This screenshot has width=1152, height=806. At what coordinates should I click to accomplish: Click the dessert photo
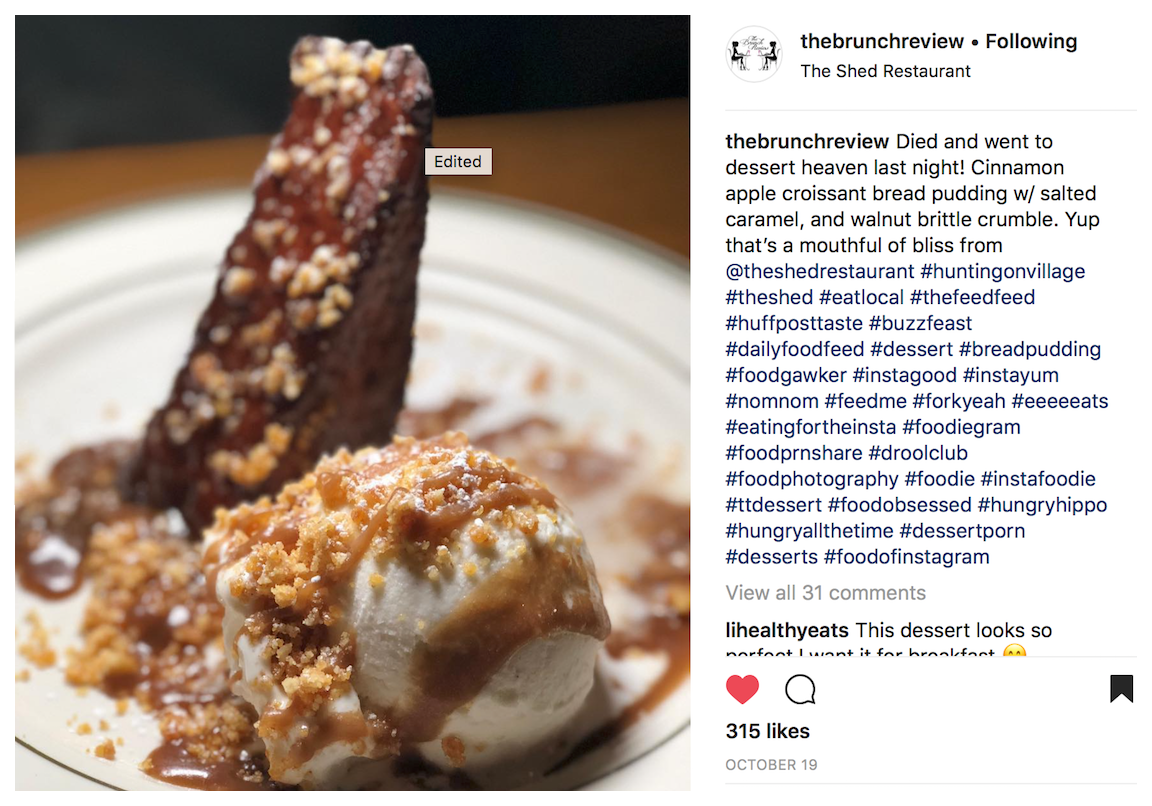[x=353, y=403]
